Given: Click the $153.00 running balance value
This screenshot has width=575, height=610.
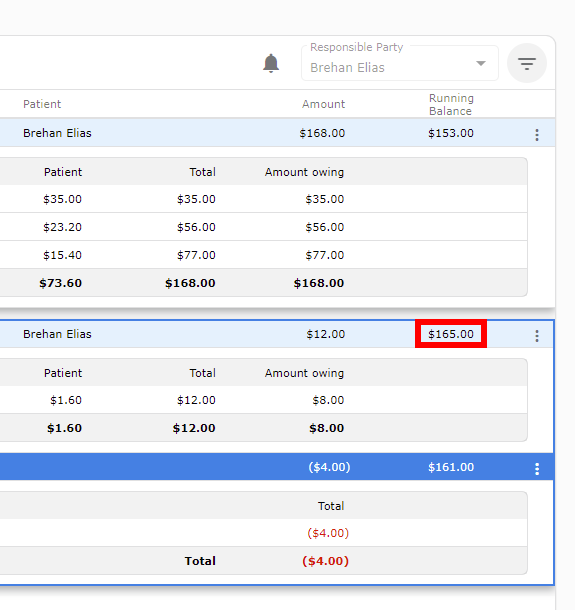Looking at the screenshot, I should click(x=451, y=133).
